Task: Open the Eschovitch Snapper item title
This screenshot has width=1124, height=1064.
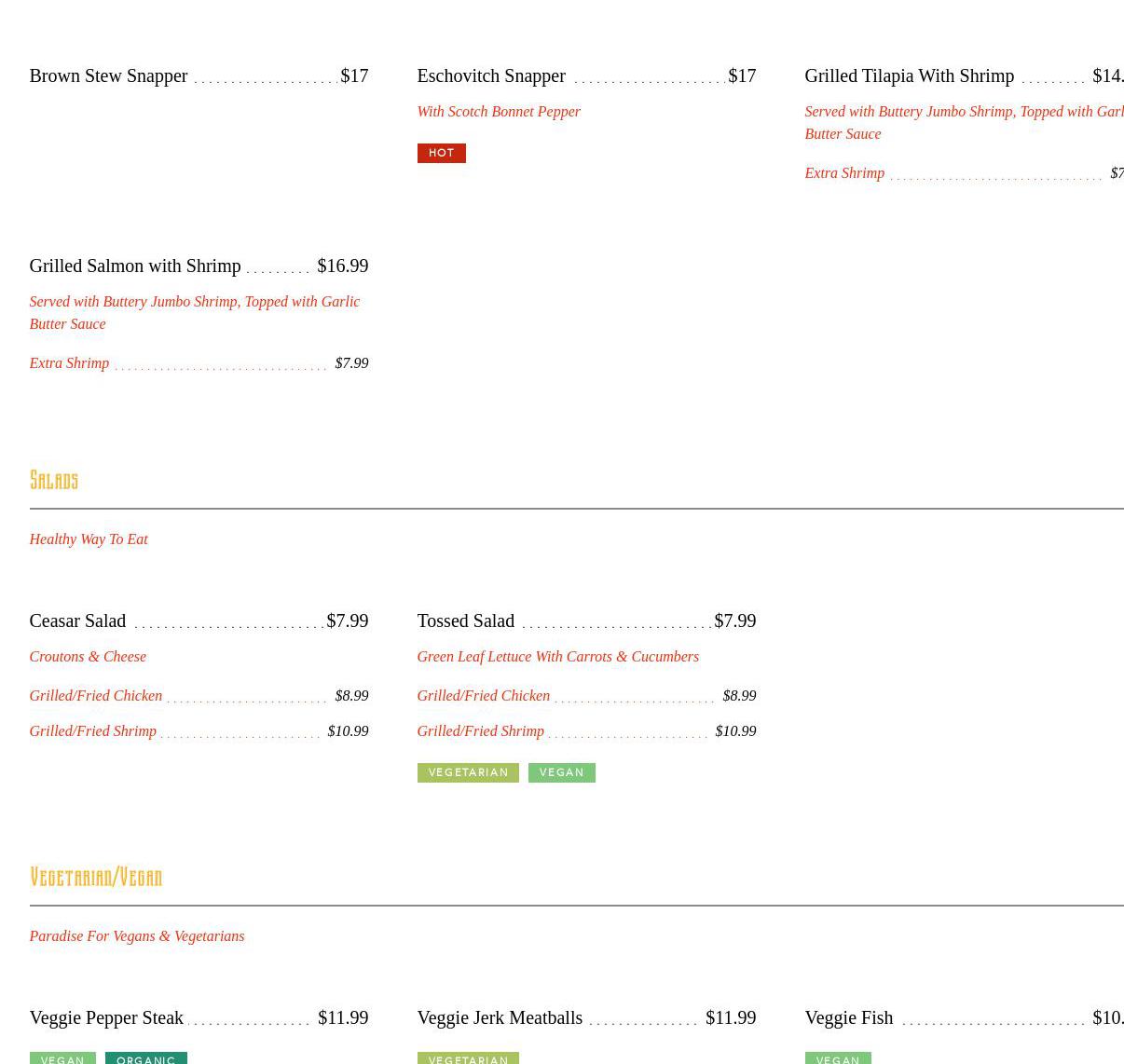Action: 490,75
